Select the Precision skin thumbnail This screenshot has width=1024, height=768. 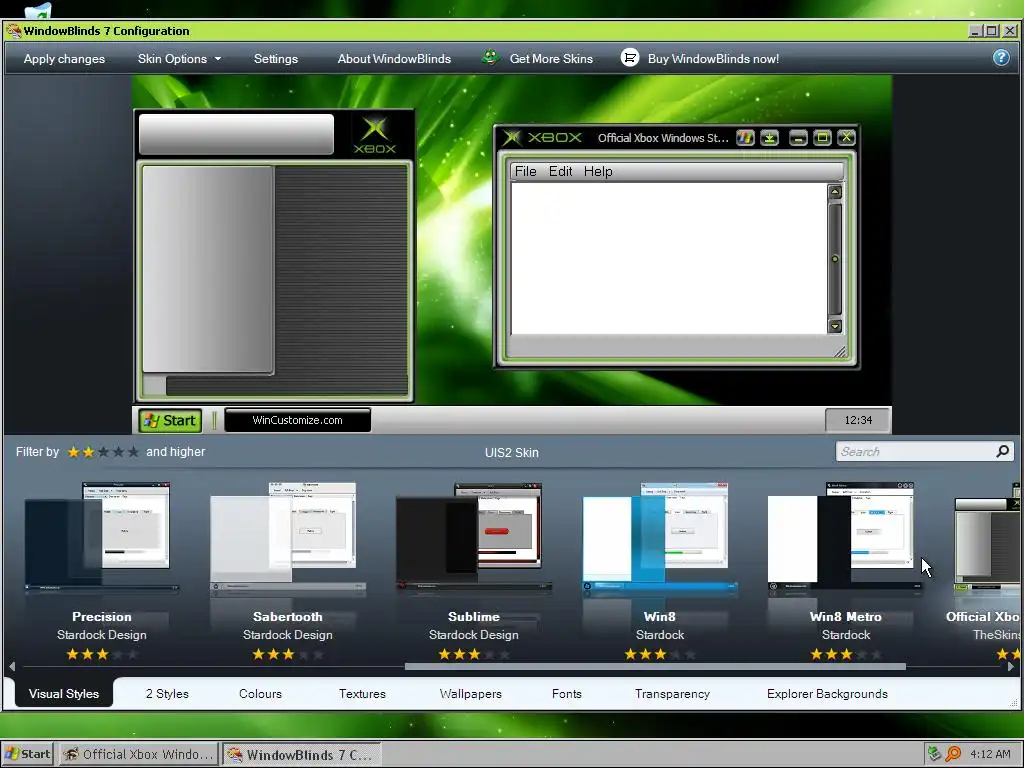click(x=101, y=537)
